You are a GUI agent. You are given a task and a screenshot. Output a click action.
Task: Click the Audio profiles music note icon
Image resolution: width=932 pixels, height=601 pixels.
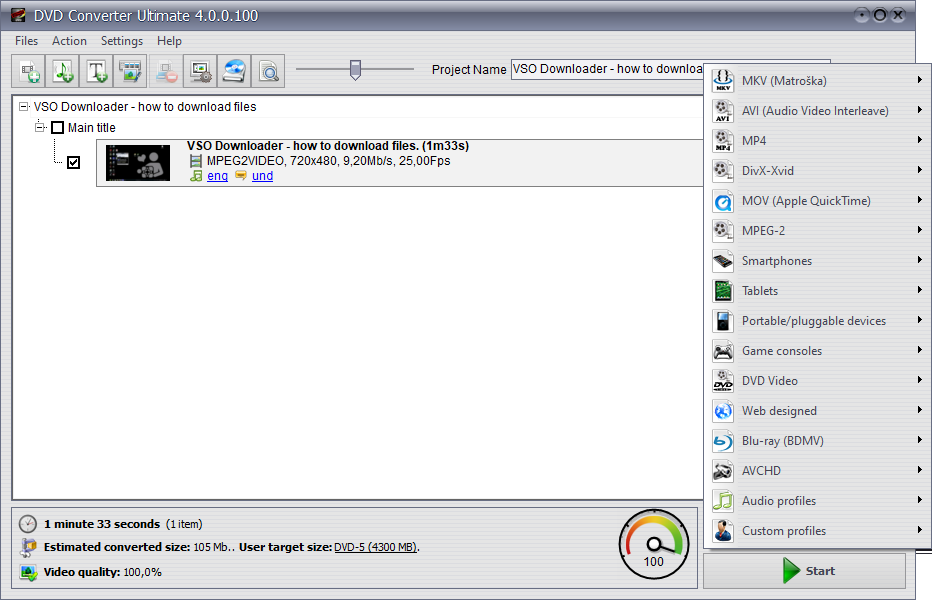723,501
